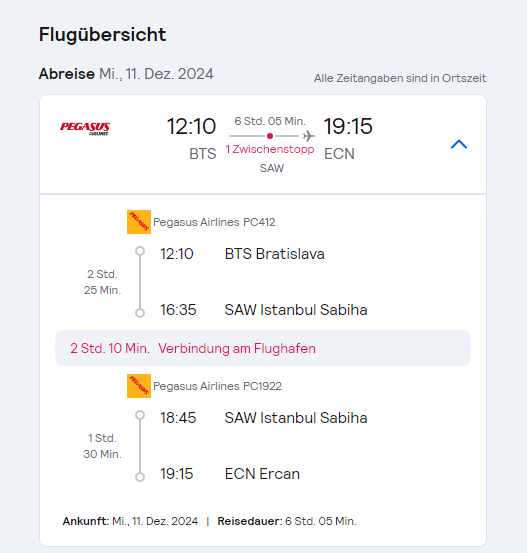
Task: Click the 16:35 SAW arrival circle marker
Action: [140, 313]
